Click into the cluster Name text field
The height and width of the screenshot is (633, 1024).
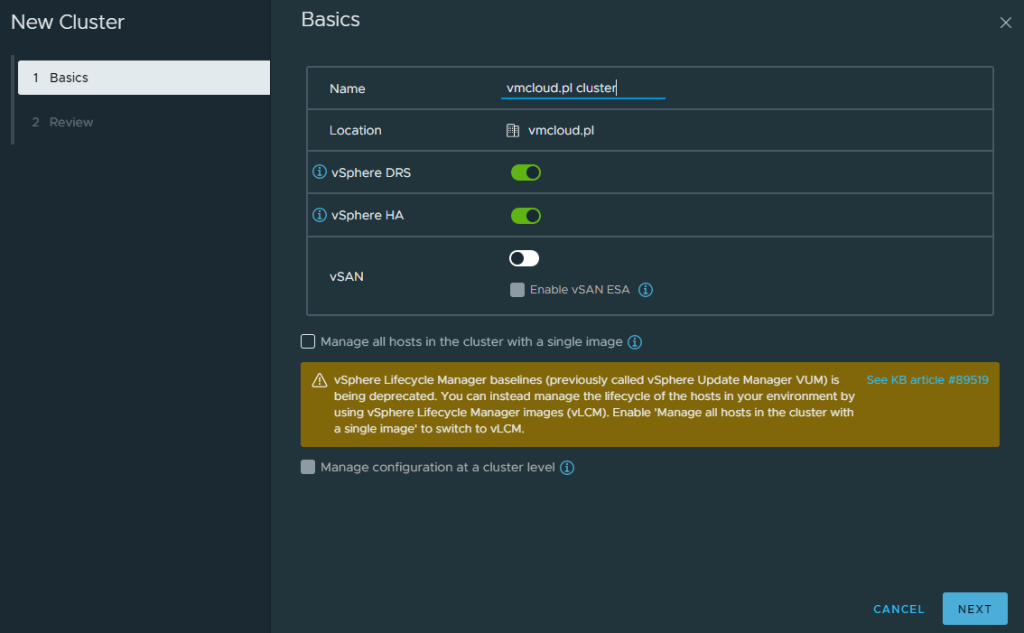[x=583, y=88]
